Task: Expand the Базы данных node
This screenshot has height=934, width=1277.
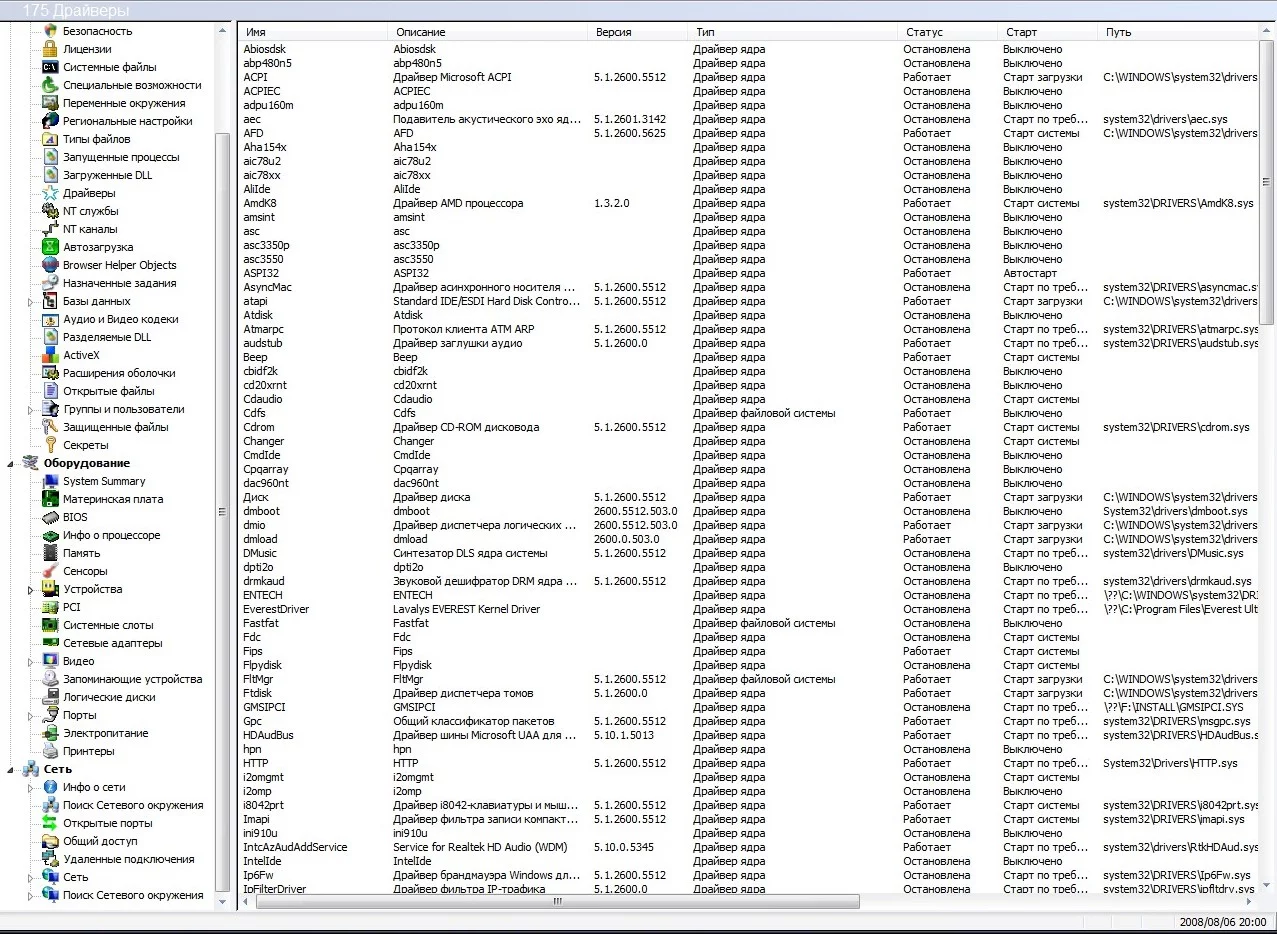Action: click(31, 301)
